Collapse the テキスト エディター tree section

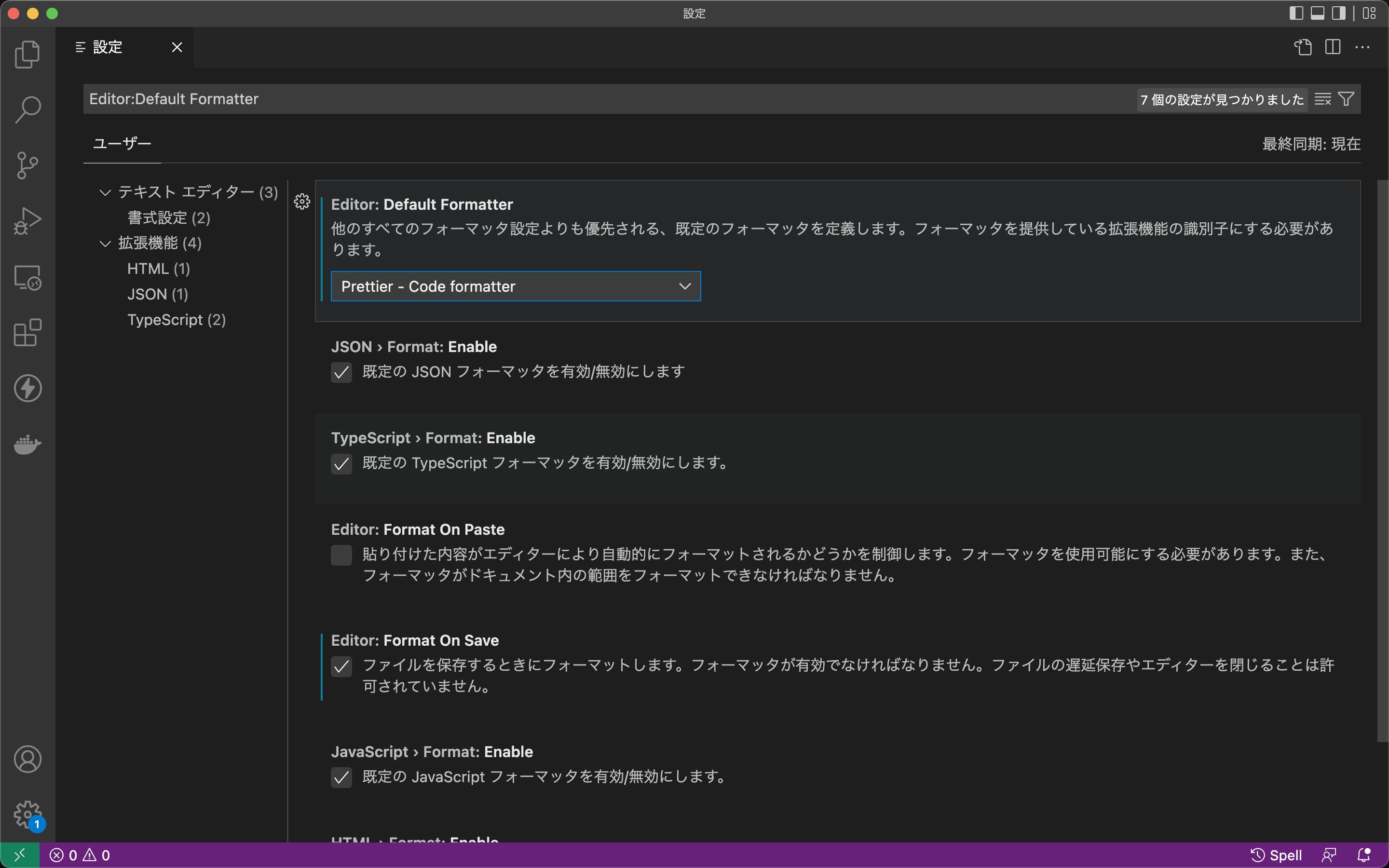tap(105, 192)
